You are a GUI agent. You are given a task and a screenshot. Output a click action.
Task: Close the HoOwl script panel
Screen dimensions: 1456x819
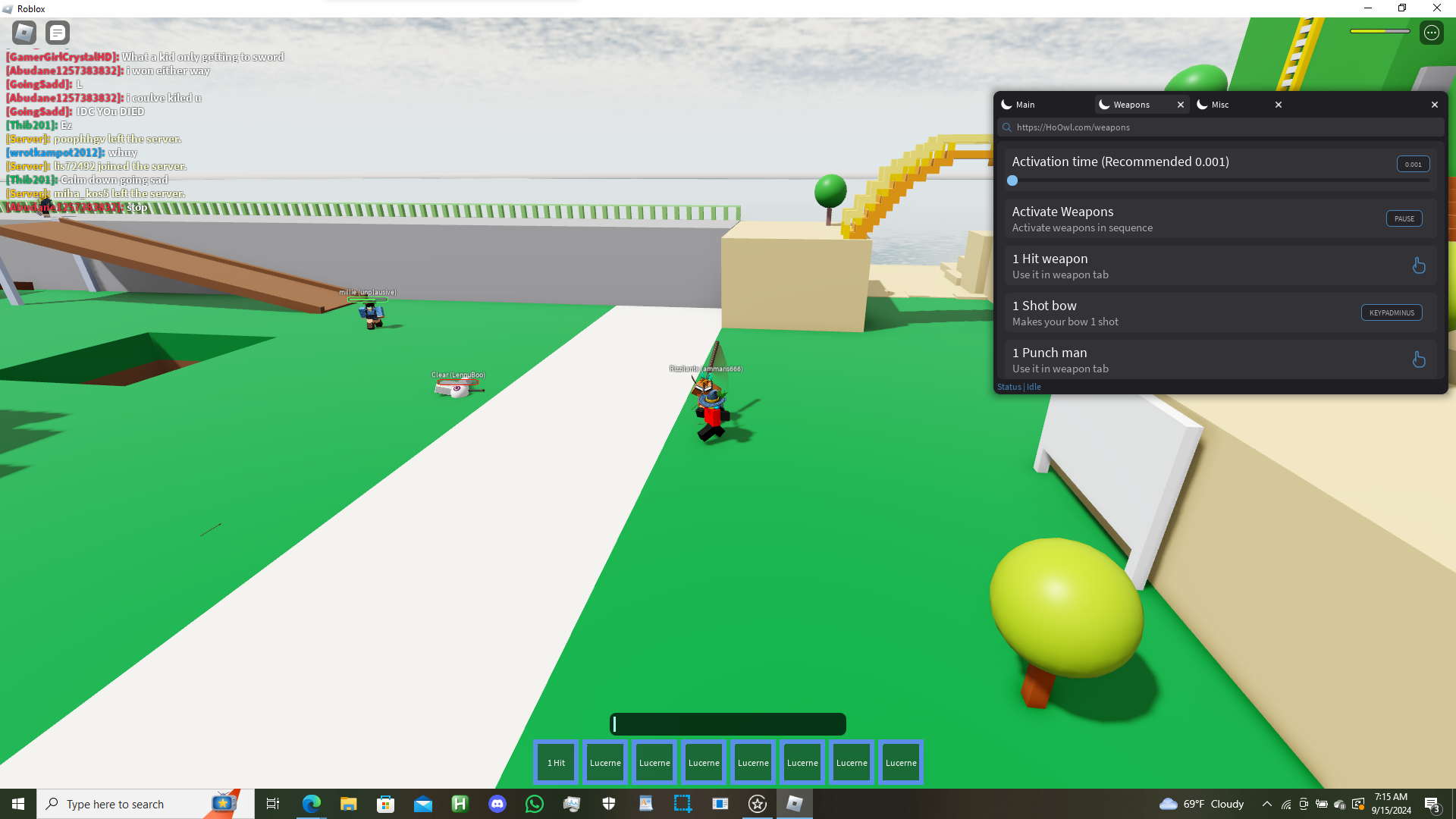pos(1435,105)
